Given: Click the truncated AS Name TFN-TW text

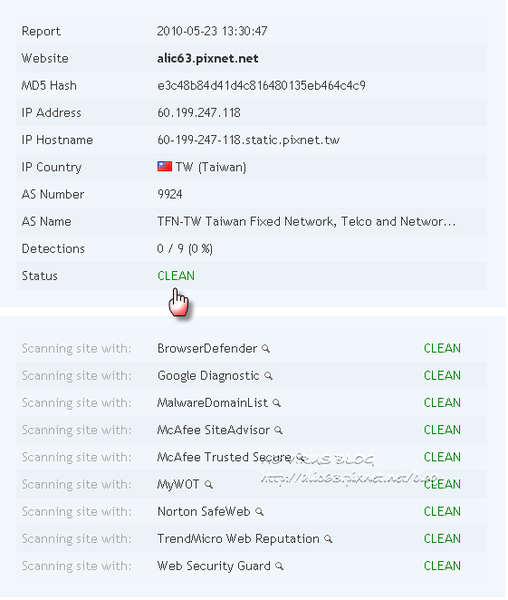Looking at the screenshot, I should [308, 222].
